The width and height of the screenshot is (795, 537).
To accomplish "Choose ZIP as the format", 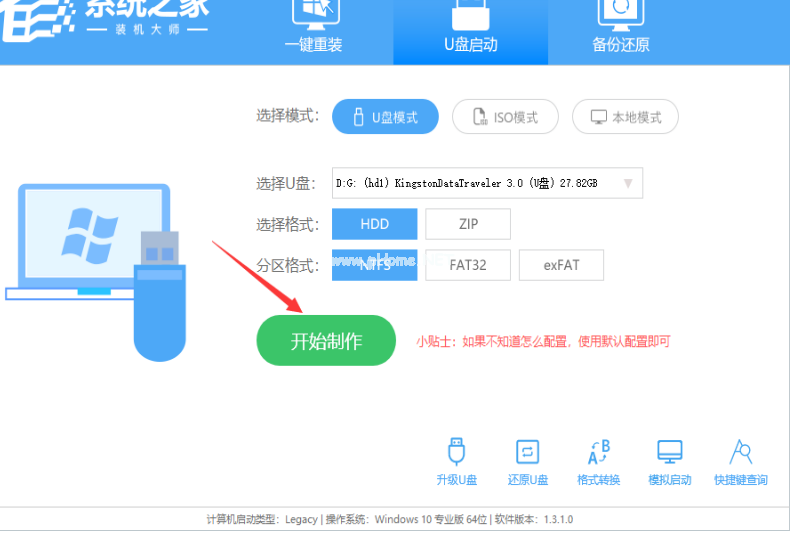I will coord(468,224).
